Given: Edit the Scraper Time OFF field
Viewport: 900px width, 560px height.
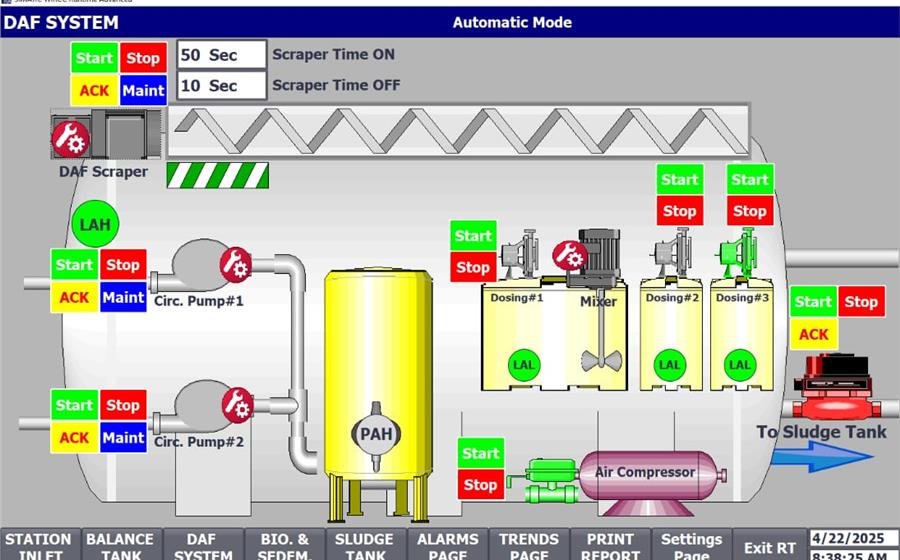Looking at the screenshot, I should (x=222, y=86).
